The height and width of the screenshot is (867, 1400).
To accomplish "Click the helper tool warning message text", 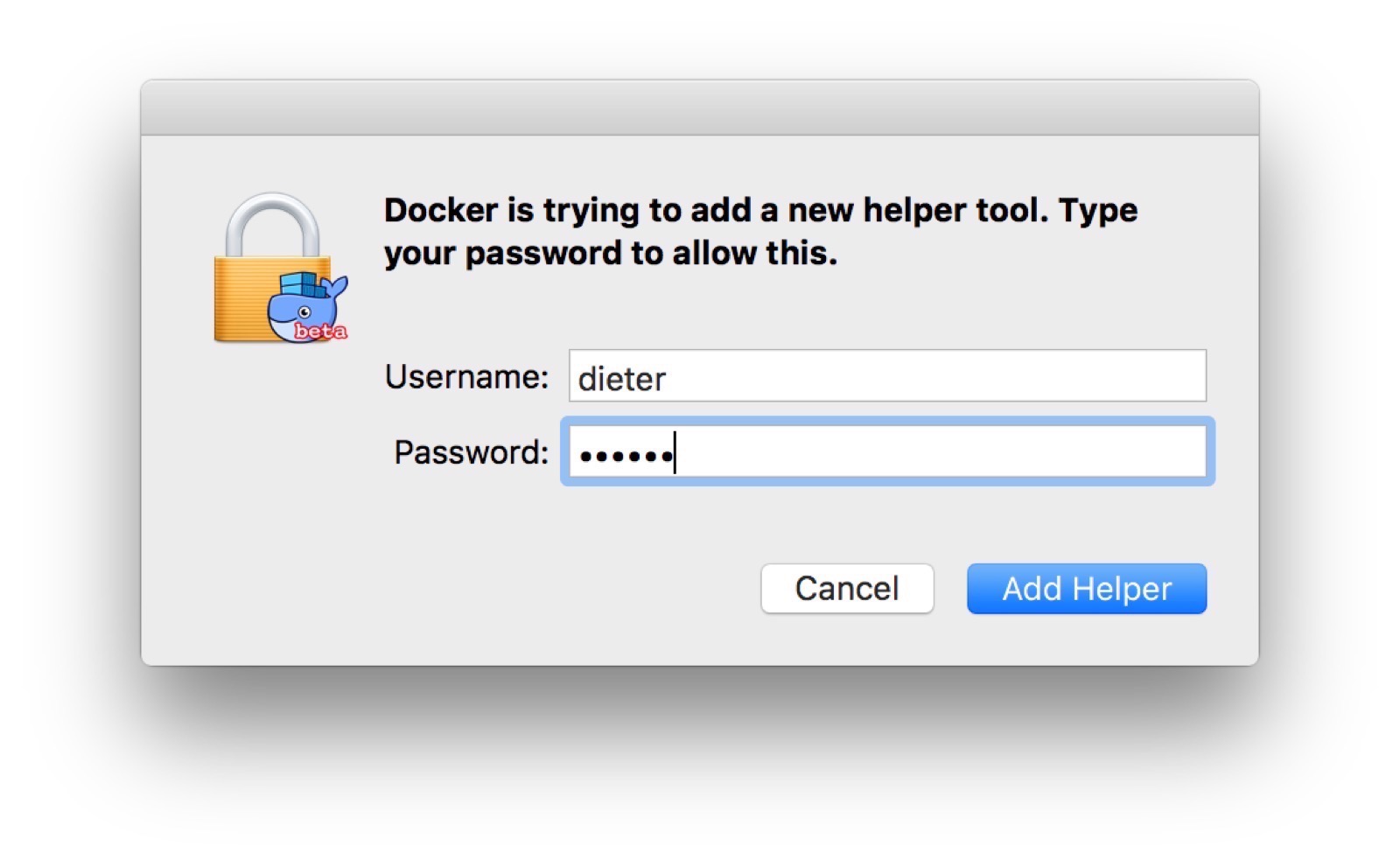I will (761, 230).
